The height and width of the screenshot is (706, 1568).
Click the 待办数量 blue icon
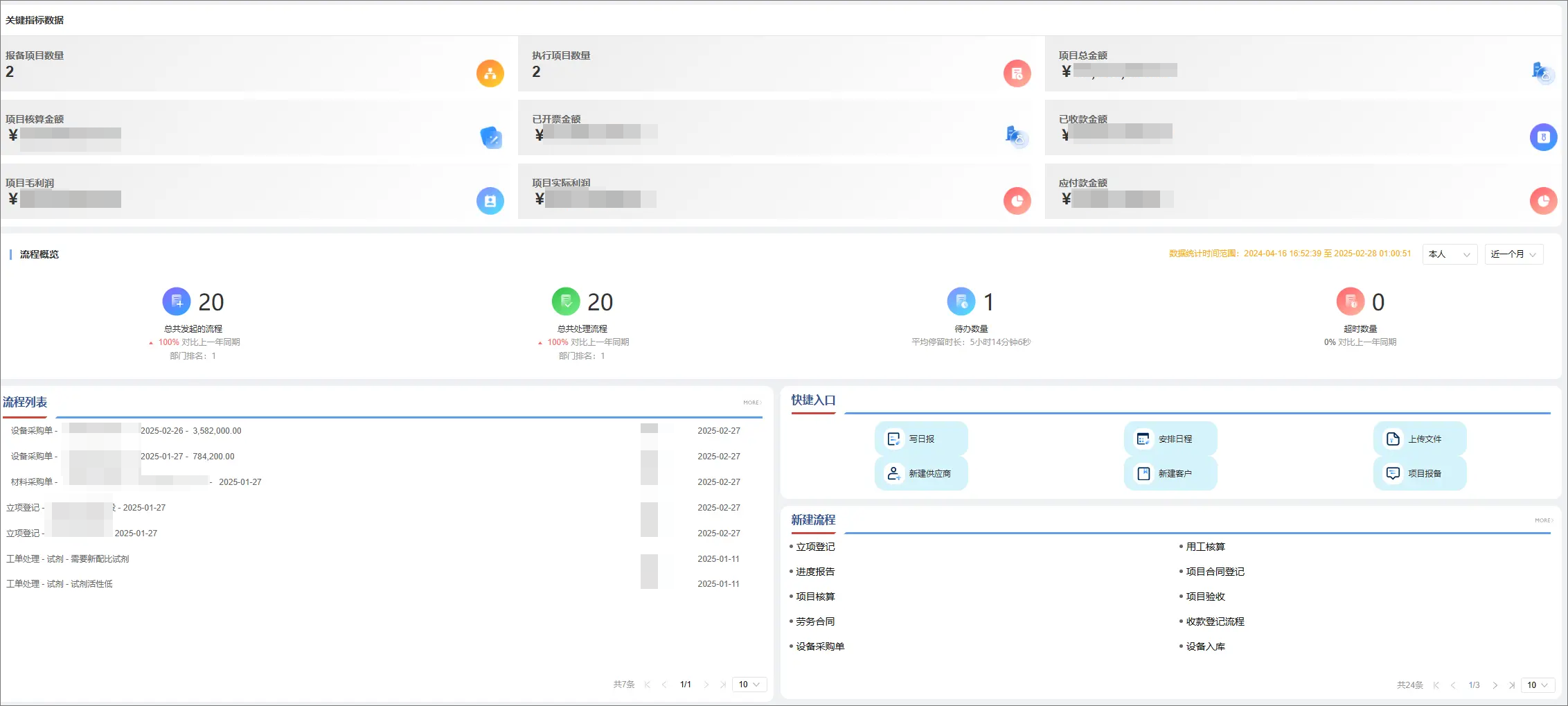coord(961,301)
